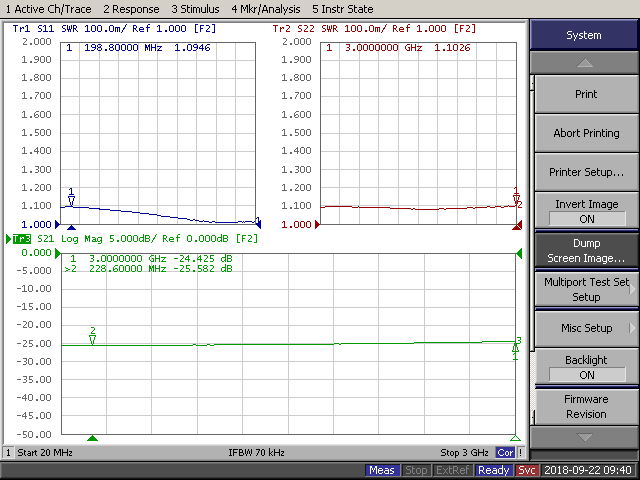640x480 pixels.
Task: Click the Stop status indicator
Action: click(x=416, y=470)
